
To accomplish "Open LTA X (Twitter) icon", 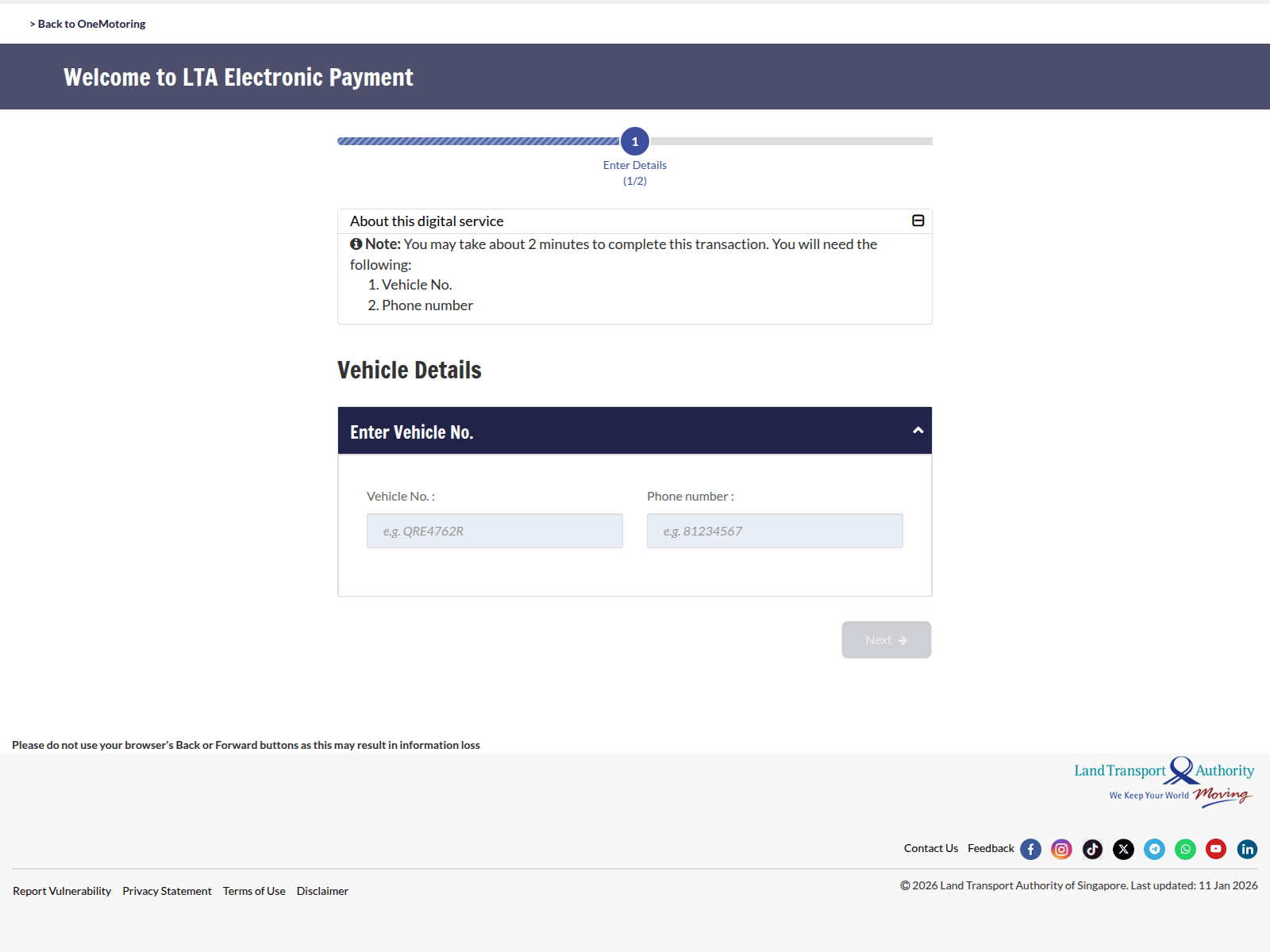I will coord(1123,849).
